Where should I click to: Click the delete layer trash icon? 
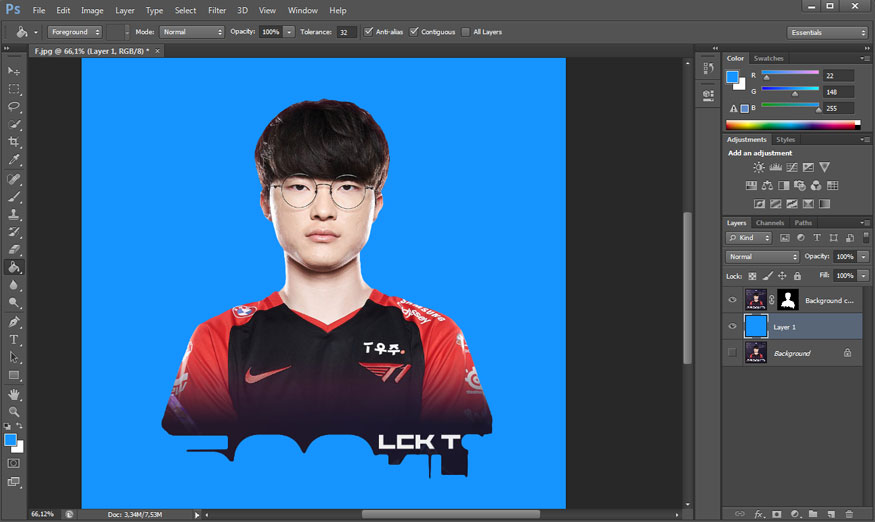pos(849,514)
